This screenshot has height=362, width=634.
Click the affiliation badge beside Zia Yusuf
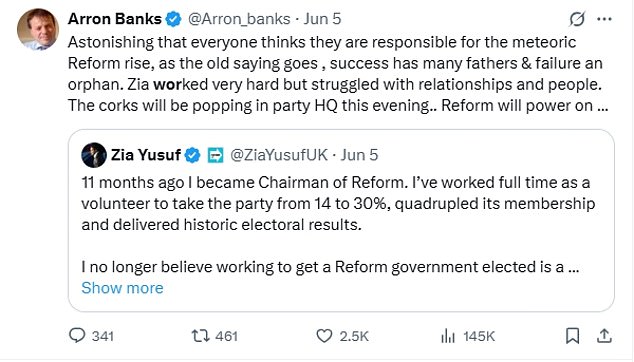(x=216, y=155)
